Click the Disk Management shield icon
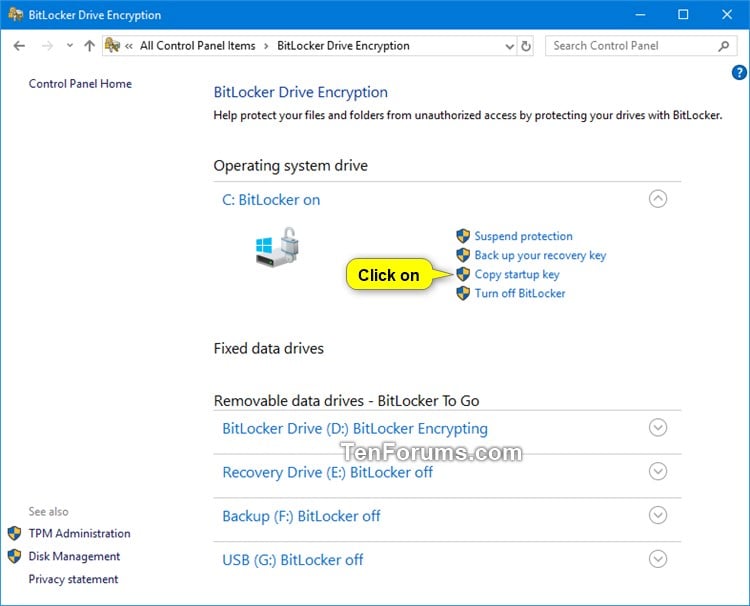Viewport: 750px width, 606px height. tap(14, 556)
